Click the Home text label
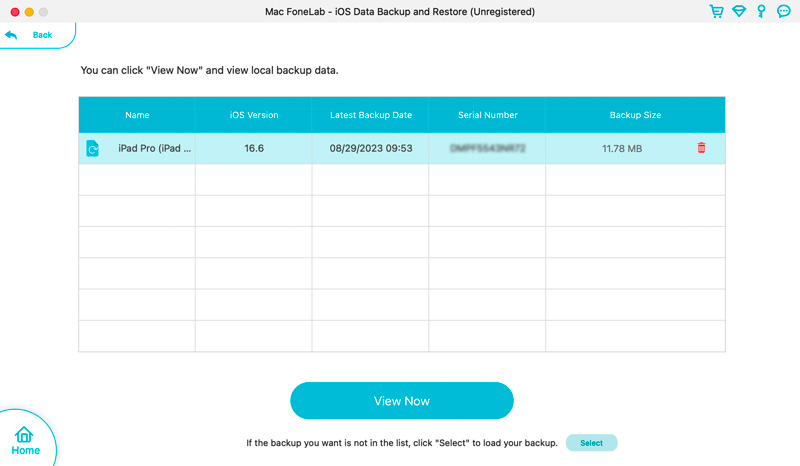The width and height of the screenshot is (800, 466). [x=26, y=450]
